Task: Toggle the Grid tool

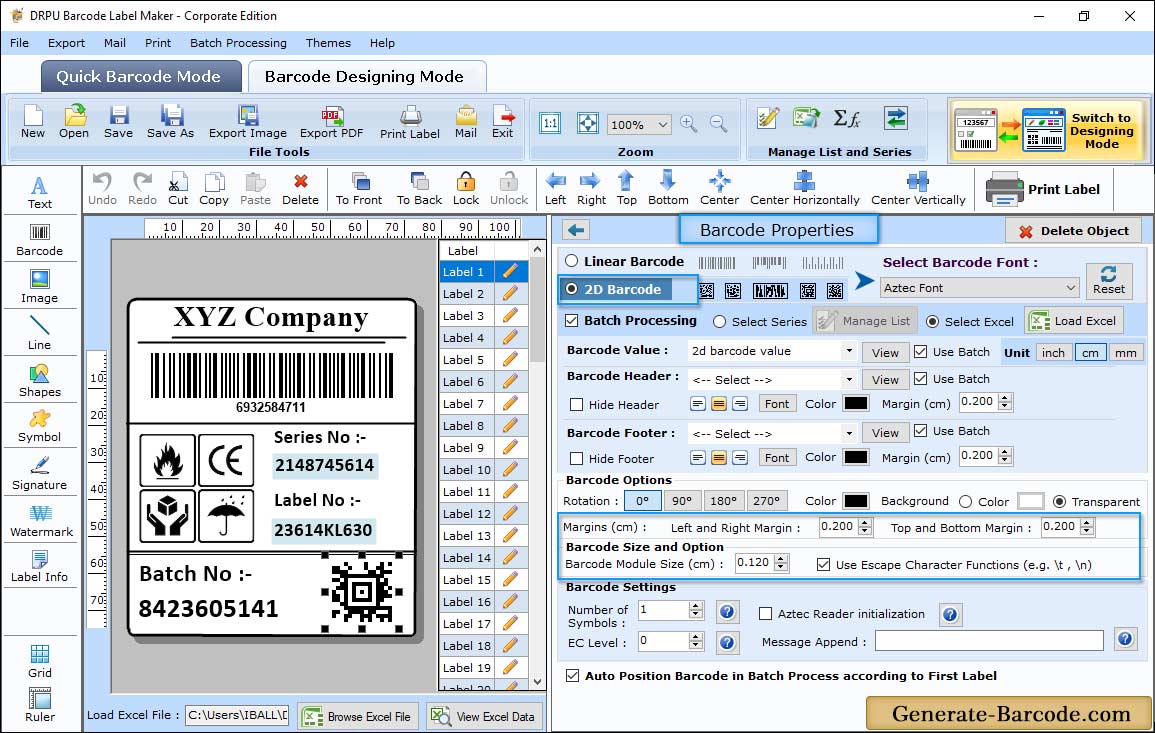Action: point(40,661)
